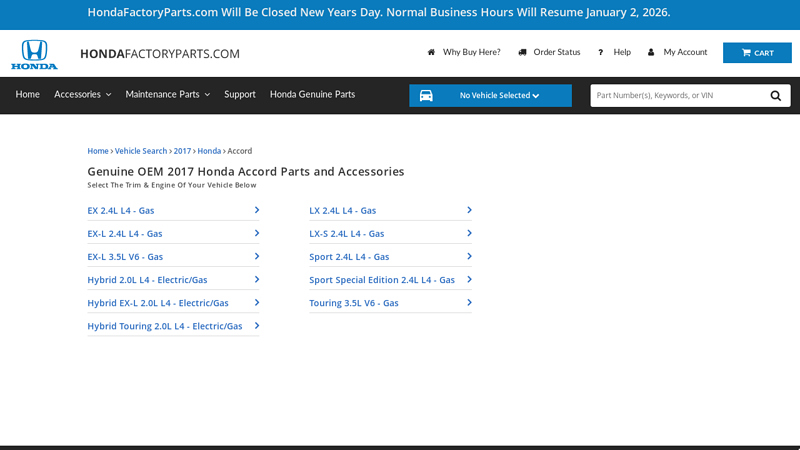Go to Vehicle Search breadcrumb
This screenshot has height=450, width=800.
pos(141,151)
